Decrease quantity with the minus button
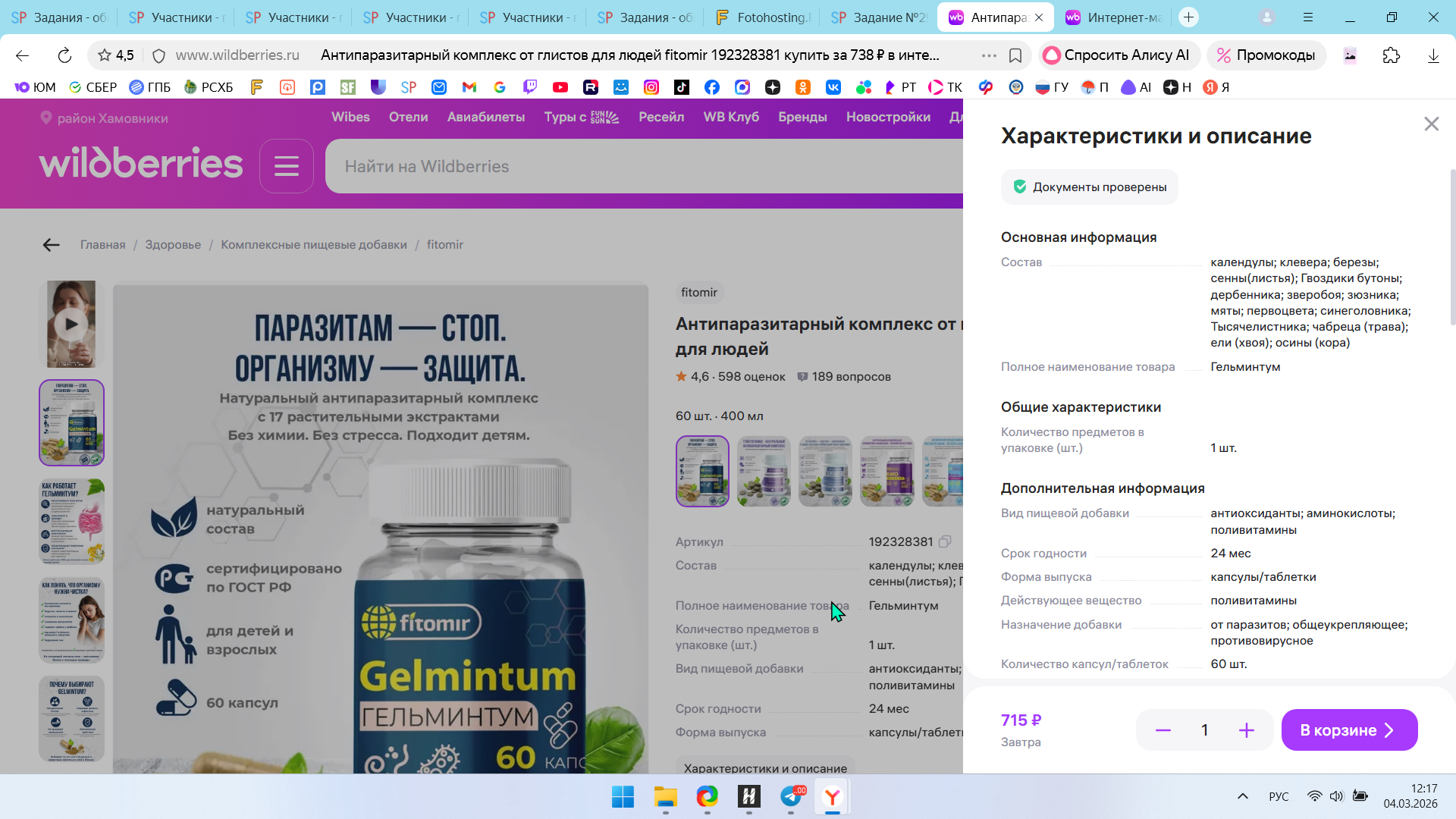The width and height of the screenshot is (1456, 819). 1163,730
